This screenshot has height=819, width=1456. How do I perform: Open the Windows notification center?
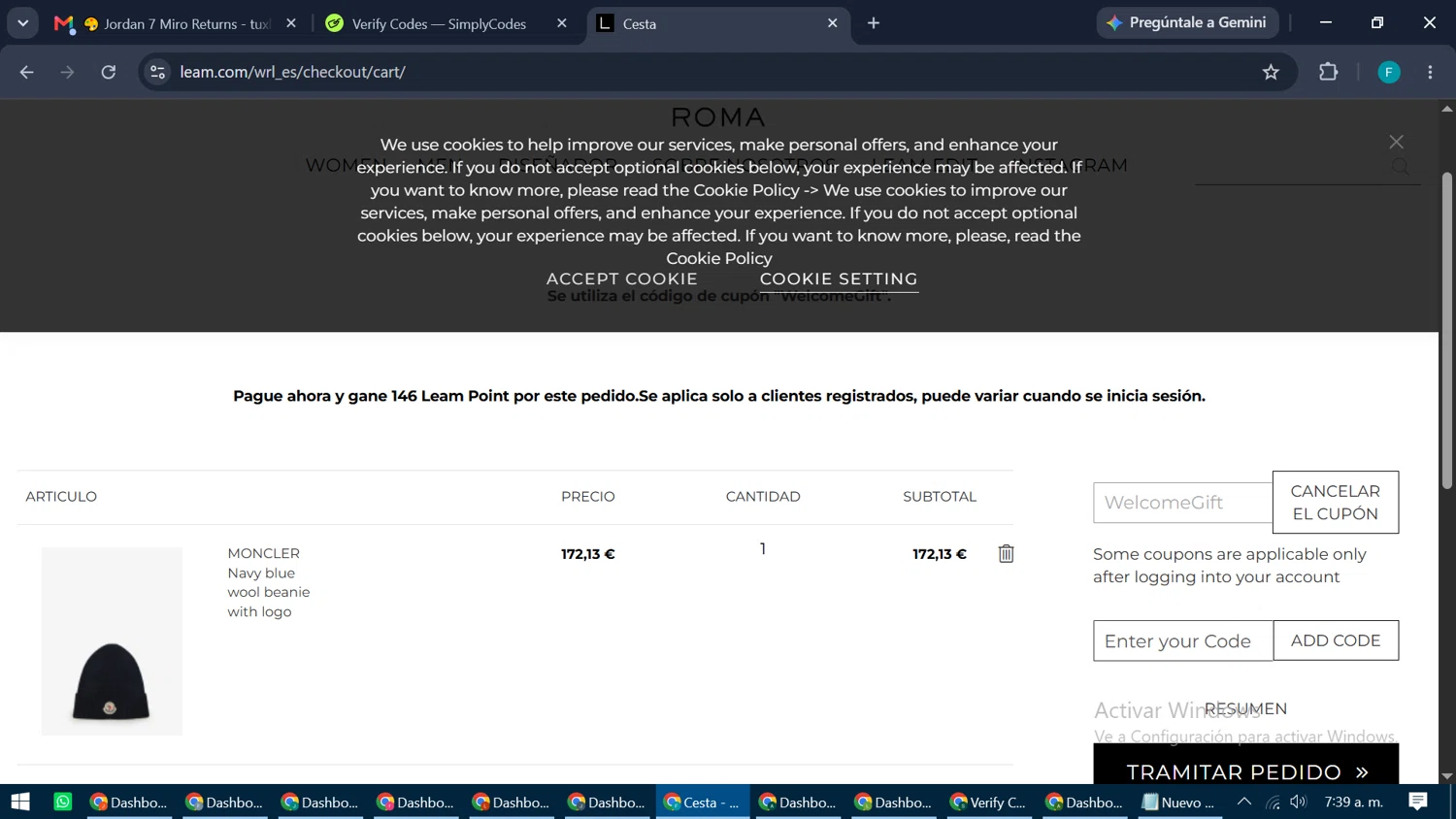tap(1418, 802)
